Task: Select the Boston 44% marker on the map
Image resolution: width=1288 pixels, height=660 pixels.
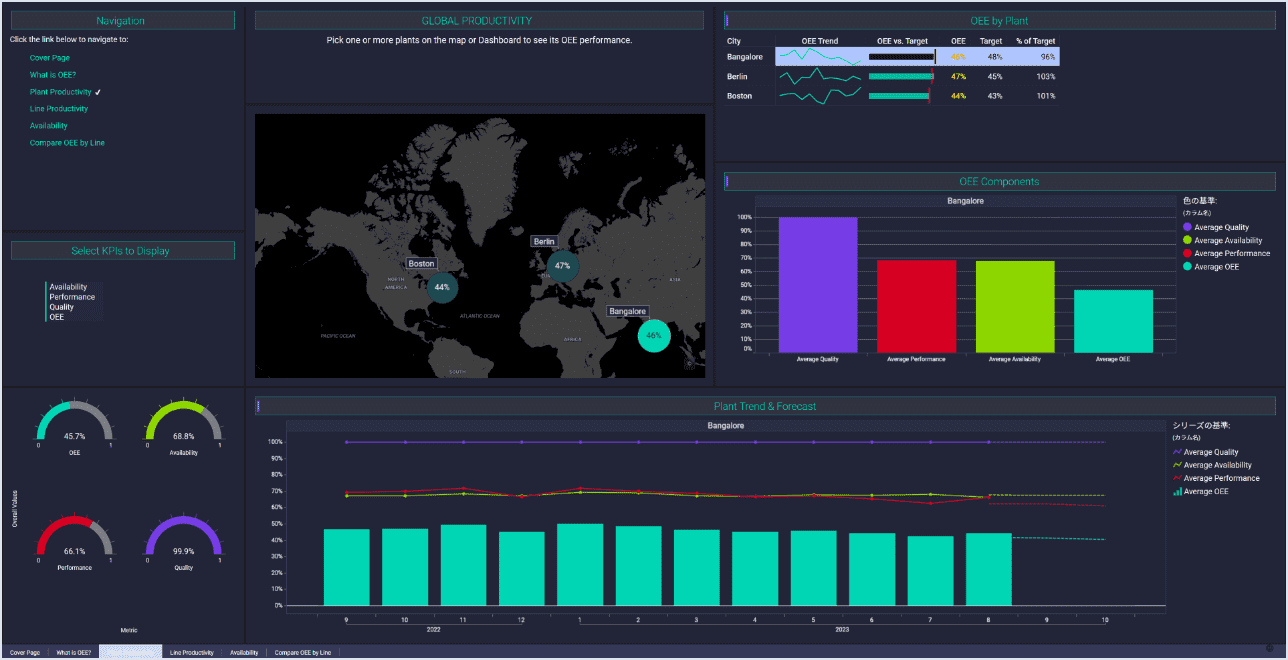Action: coord(442,287)
